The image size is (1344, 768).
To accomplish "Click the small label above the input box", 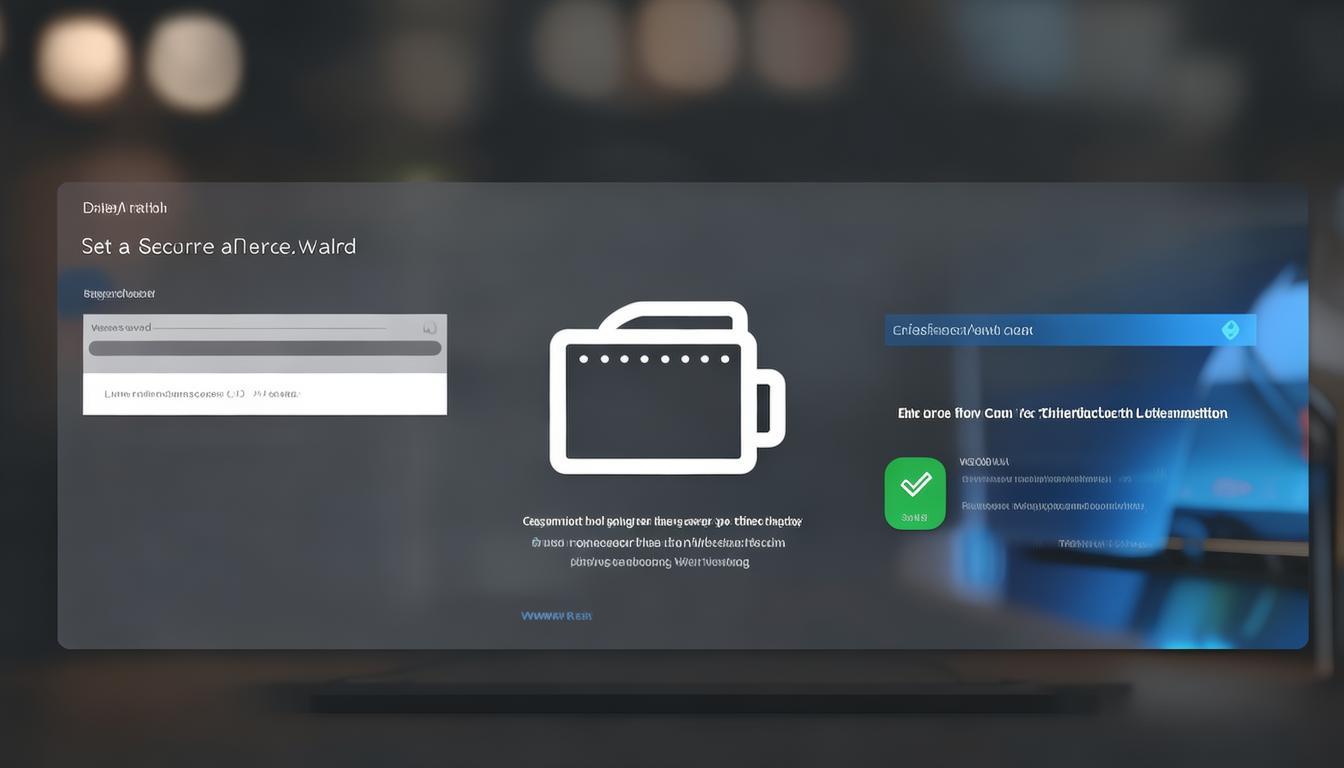I will [x=119, y=294].
